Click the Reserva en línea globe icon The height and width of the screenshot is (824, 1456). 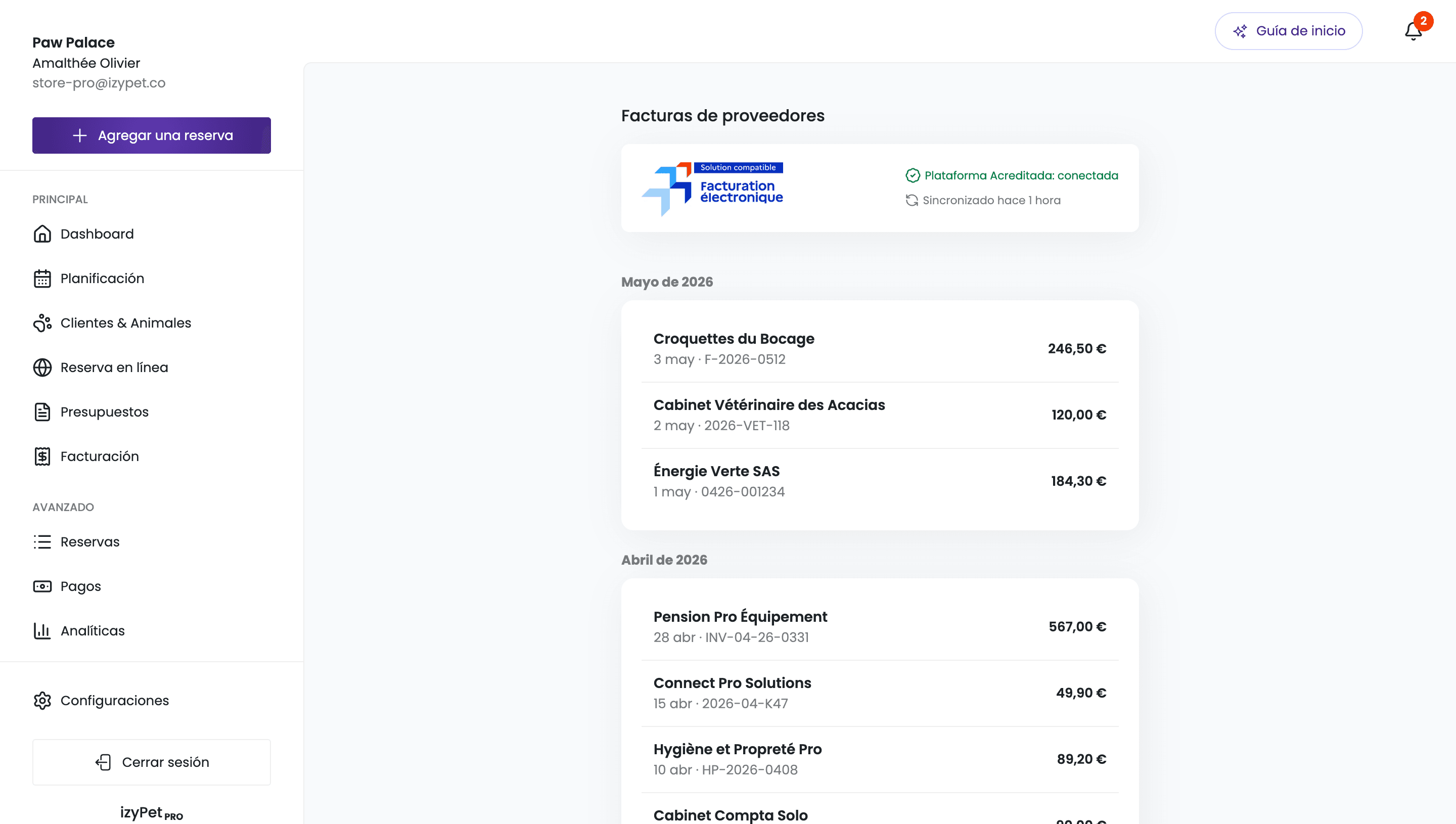click(42, 368)
